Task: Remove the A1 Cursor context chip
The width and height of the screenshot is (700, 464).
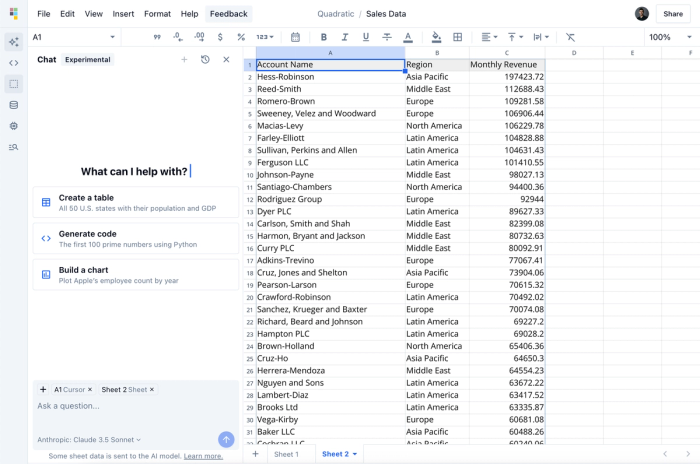Action: coord(90,390)
